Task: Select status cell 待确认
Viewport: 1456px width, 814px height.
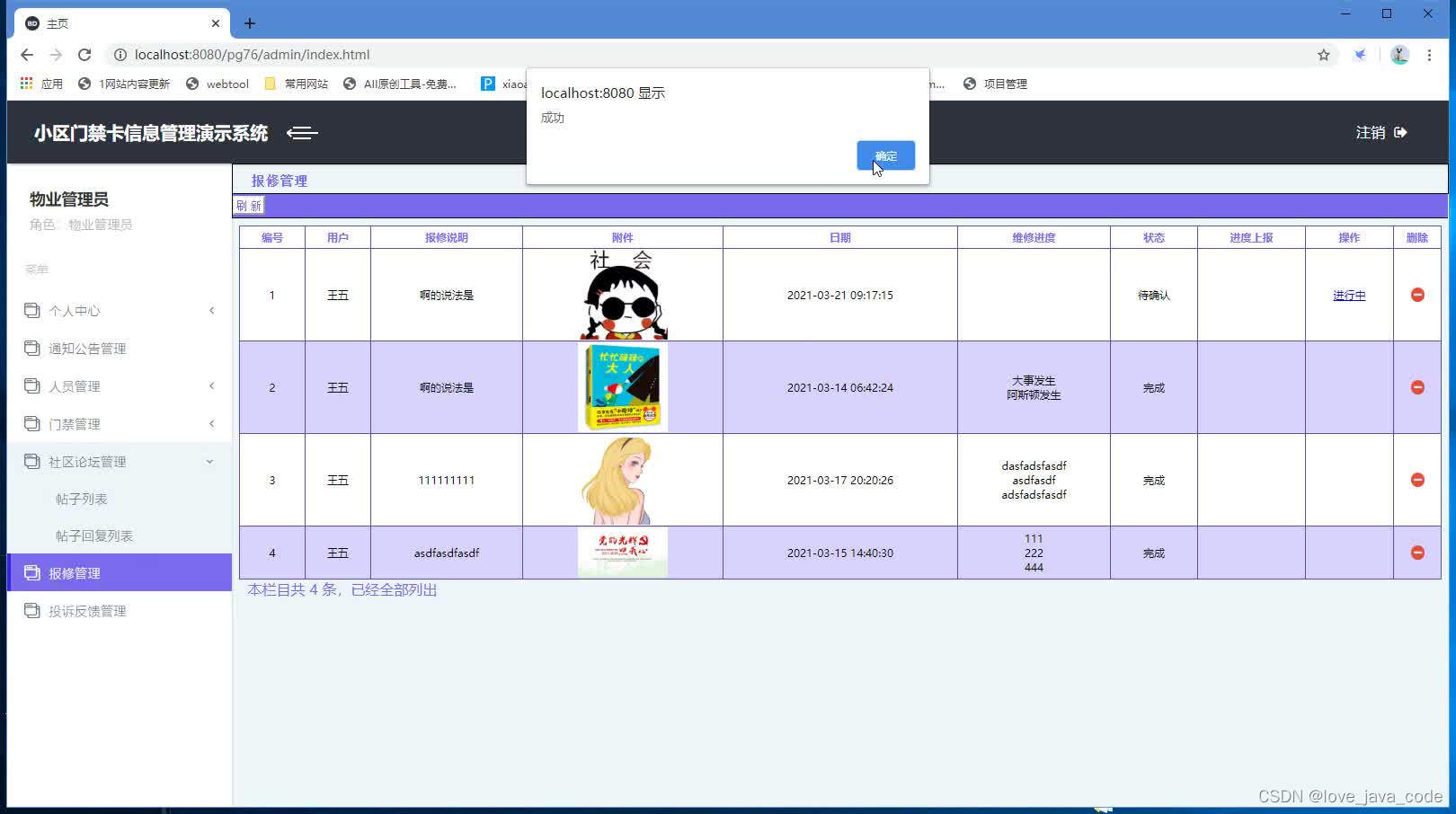Action: pyautogui.click(x=1154, y=295)
